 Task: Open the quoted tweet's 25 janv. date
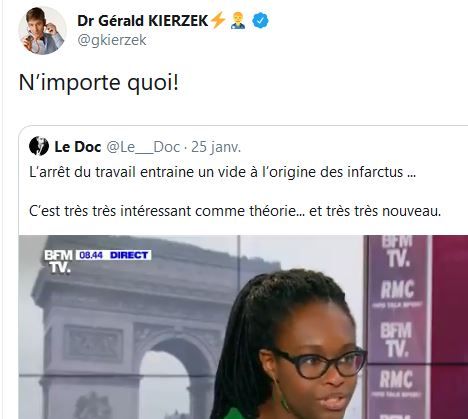tap(216, 147)
